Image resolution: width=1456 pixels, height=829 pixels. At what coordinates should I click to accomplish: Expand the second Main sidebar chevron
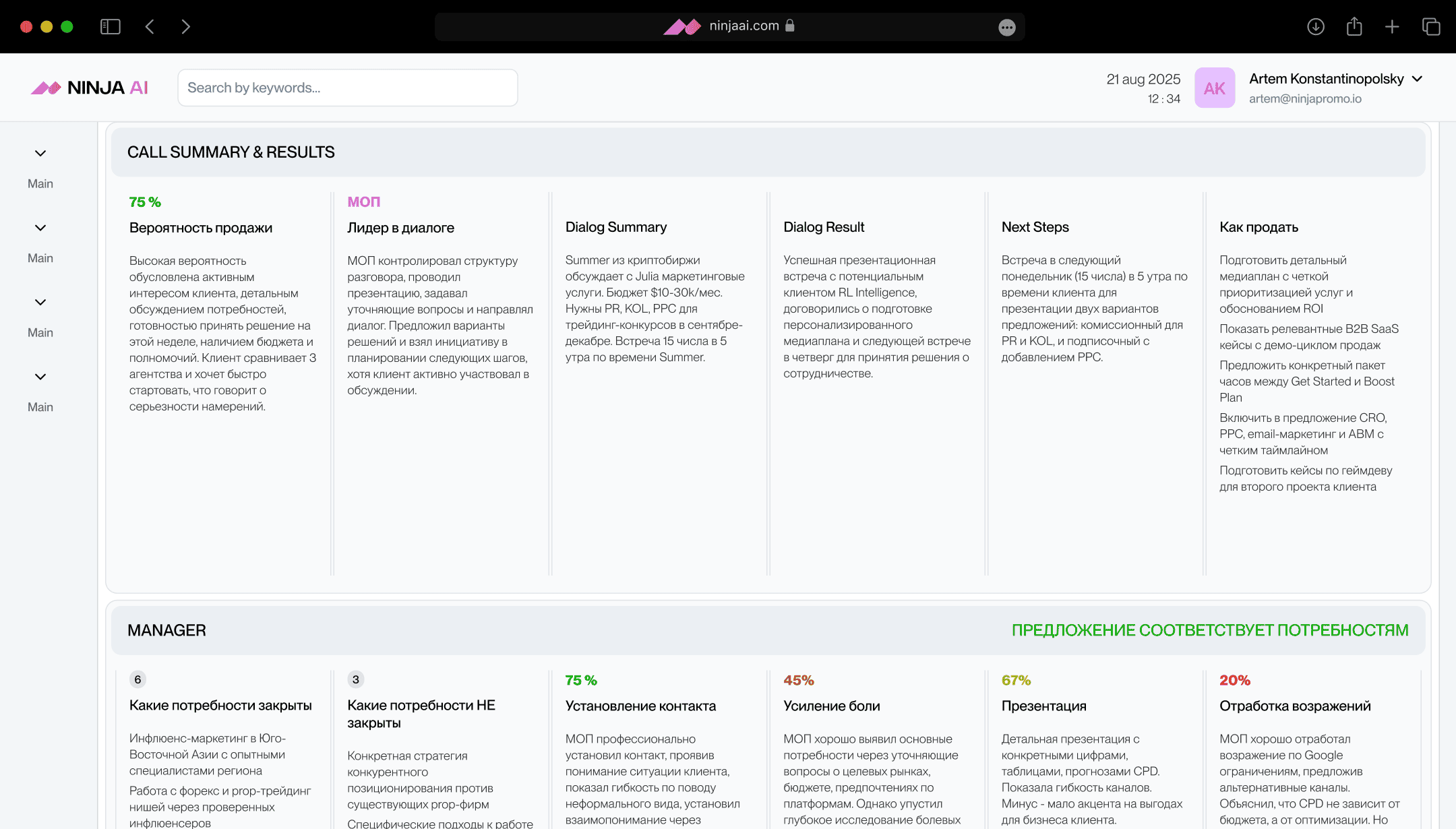(40, 228)
